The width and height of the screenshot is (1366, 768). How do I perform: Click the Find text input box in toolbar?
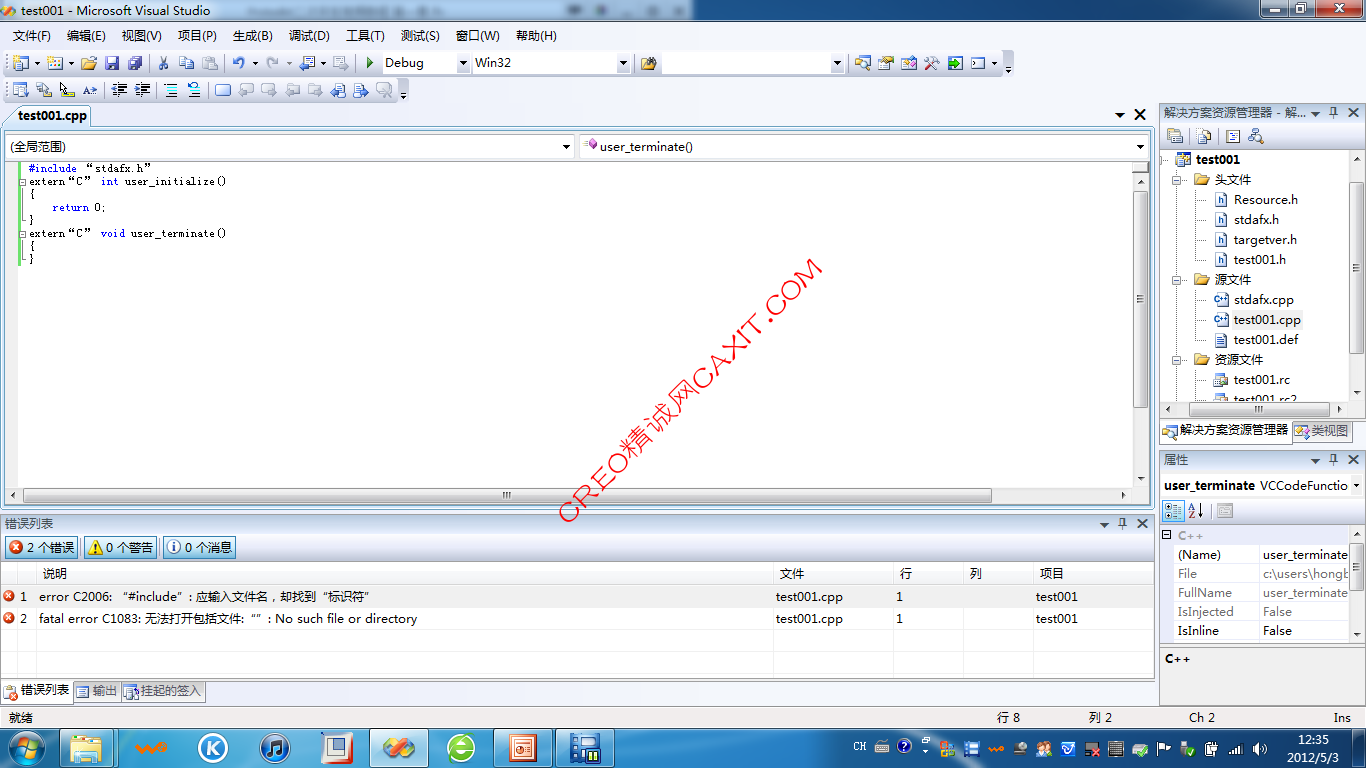(x=746, y=63)
